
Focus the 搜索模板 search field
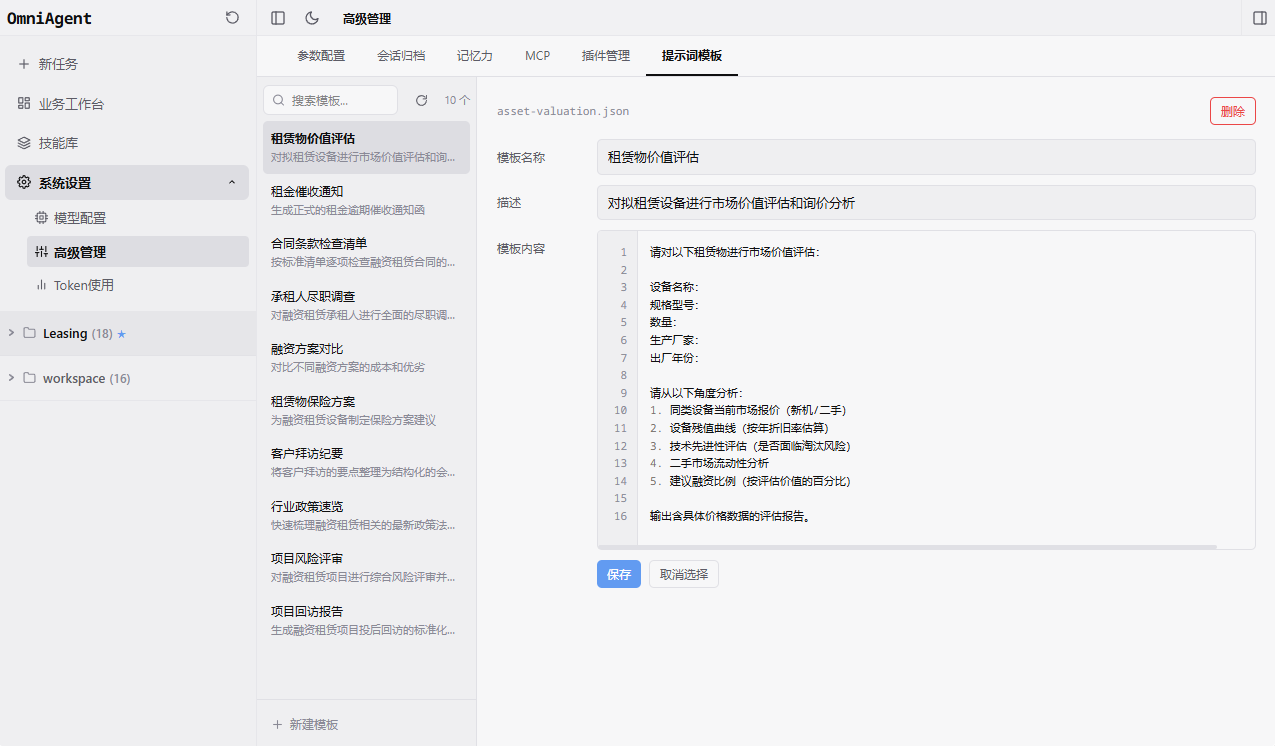[x=330, y=100]
